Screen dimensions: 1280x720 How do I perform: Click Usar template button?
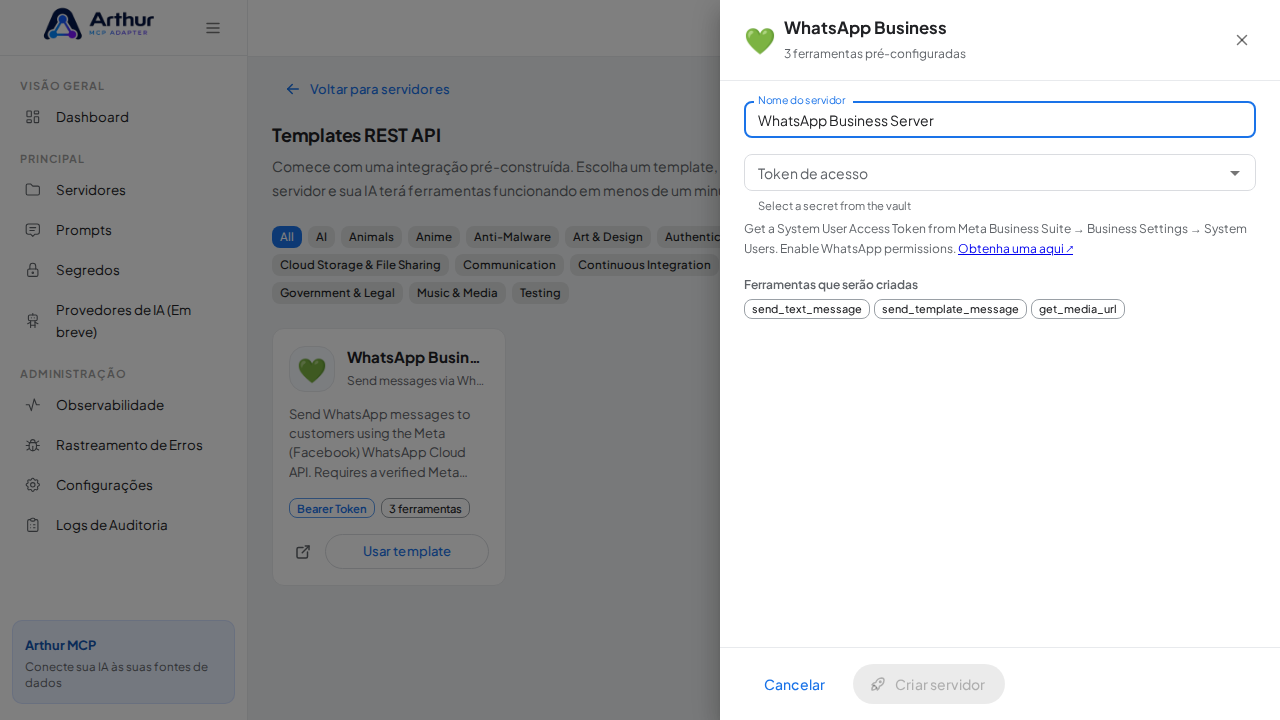click(x=407, y=551)
